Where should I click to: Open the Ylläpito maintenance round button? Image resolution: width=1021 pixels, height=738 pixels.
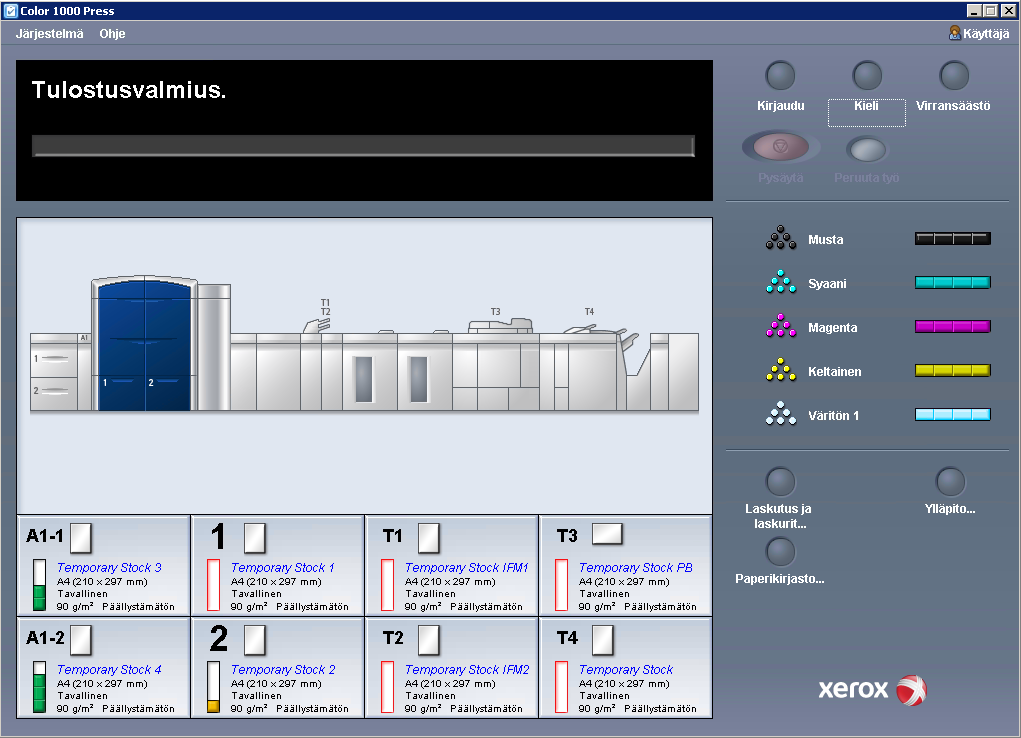950,483
